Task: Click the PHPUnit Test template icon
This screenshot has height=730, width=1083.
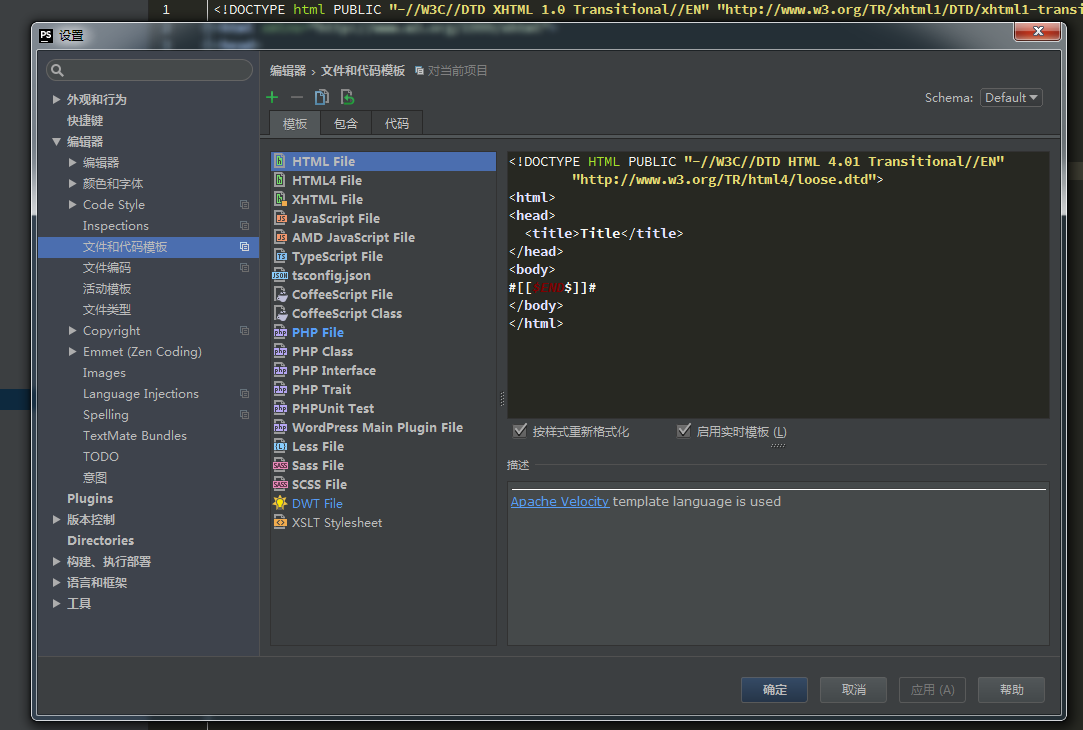Action: click(280, 408)
